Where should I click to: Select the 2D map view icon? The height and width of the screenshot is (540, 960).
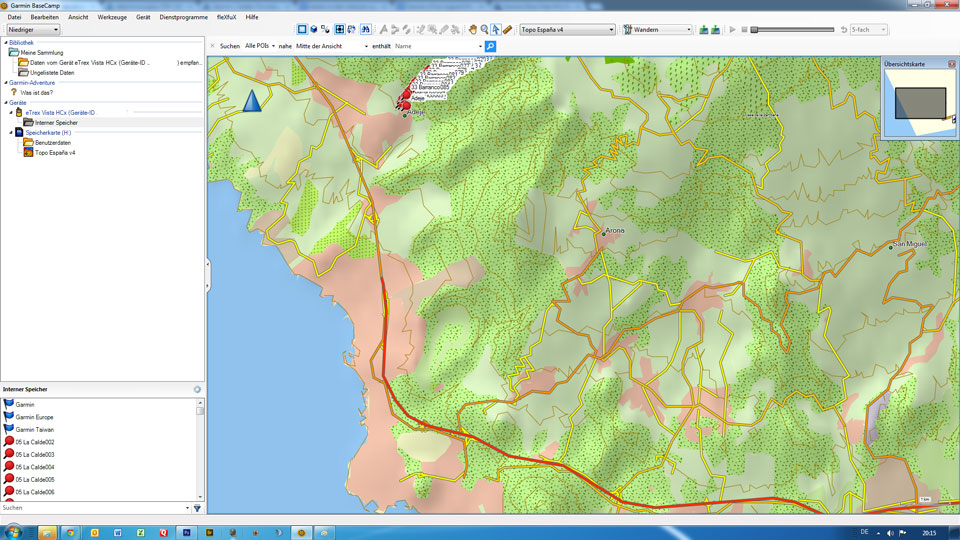coord(302,29)
